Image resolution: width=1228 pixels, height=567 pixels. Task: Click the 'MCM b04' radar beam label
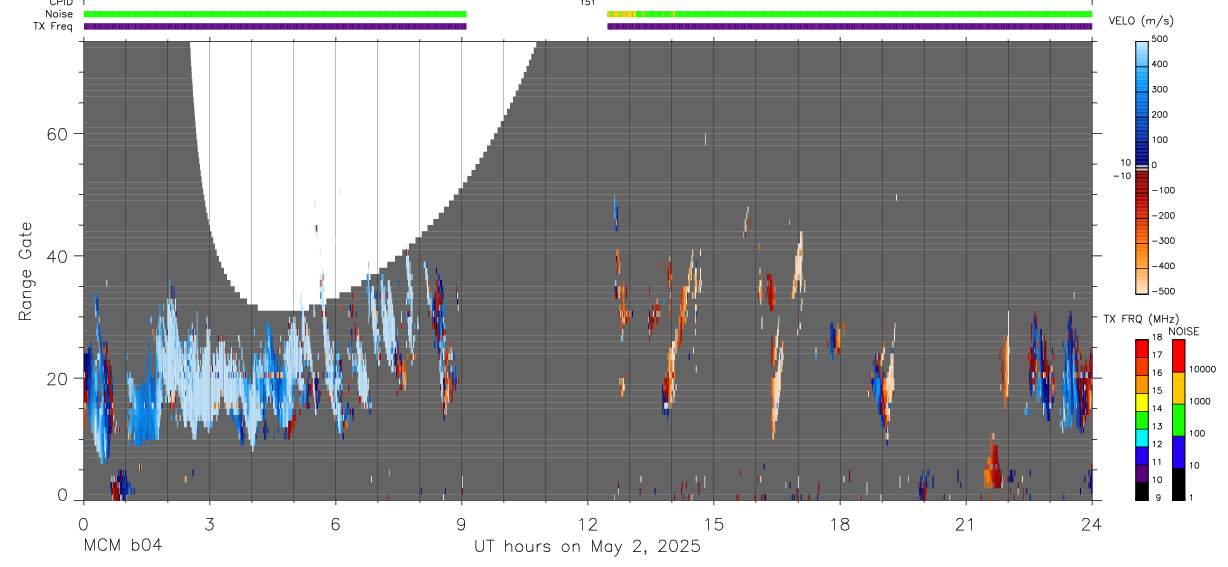(x=122, y=547)
